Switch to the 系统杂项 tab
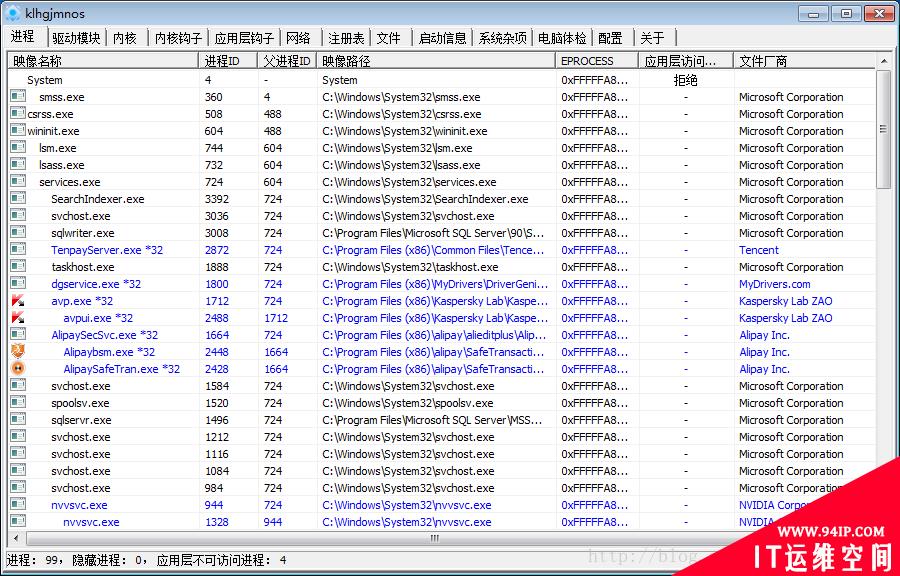The width and height of the screenshot is (900, 576). tap(502, 38)
